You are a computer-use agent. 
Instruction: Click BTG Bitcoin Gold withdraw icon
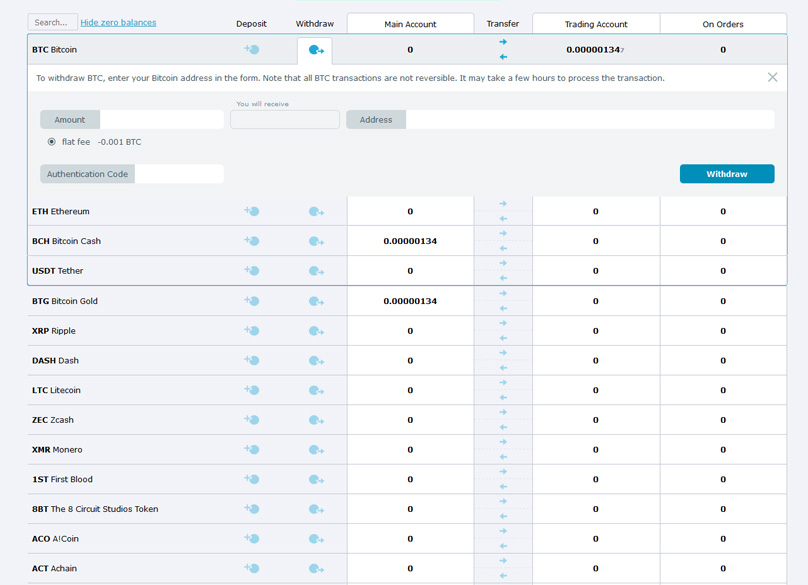[x=316, y=301]
